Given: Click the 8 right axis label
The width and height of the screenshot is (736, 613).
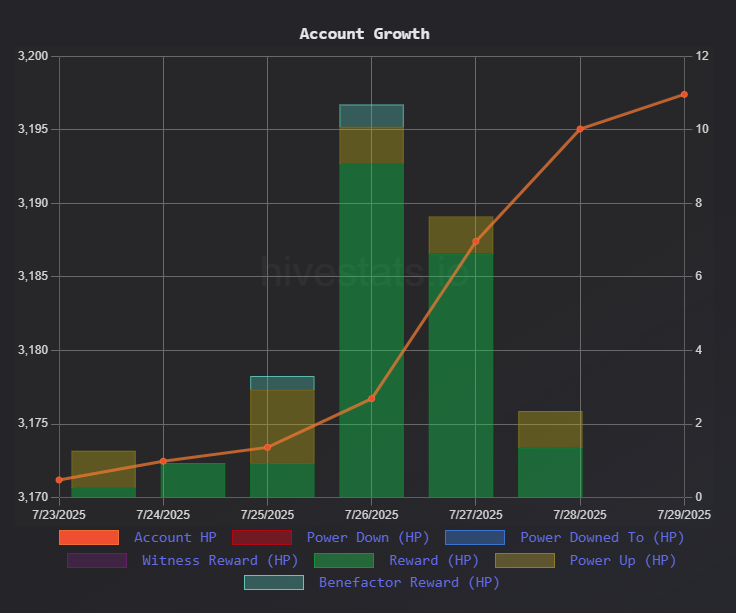Looking at the screenshot, I should (x=699, y=203).
